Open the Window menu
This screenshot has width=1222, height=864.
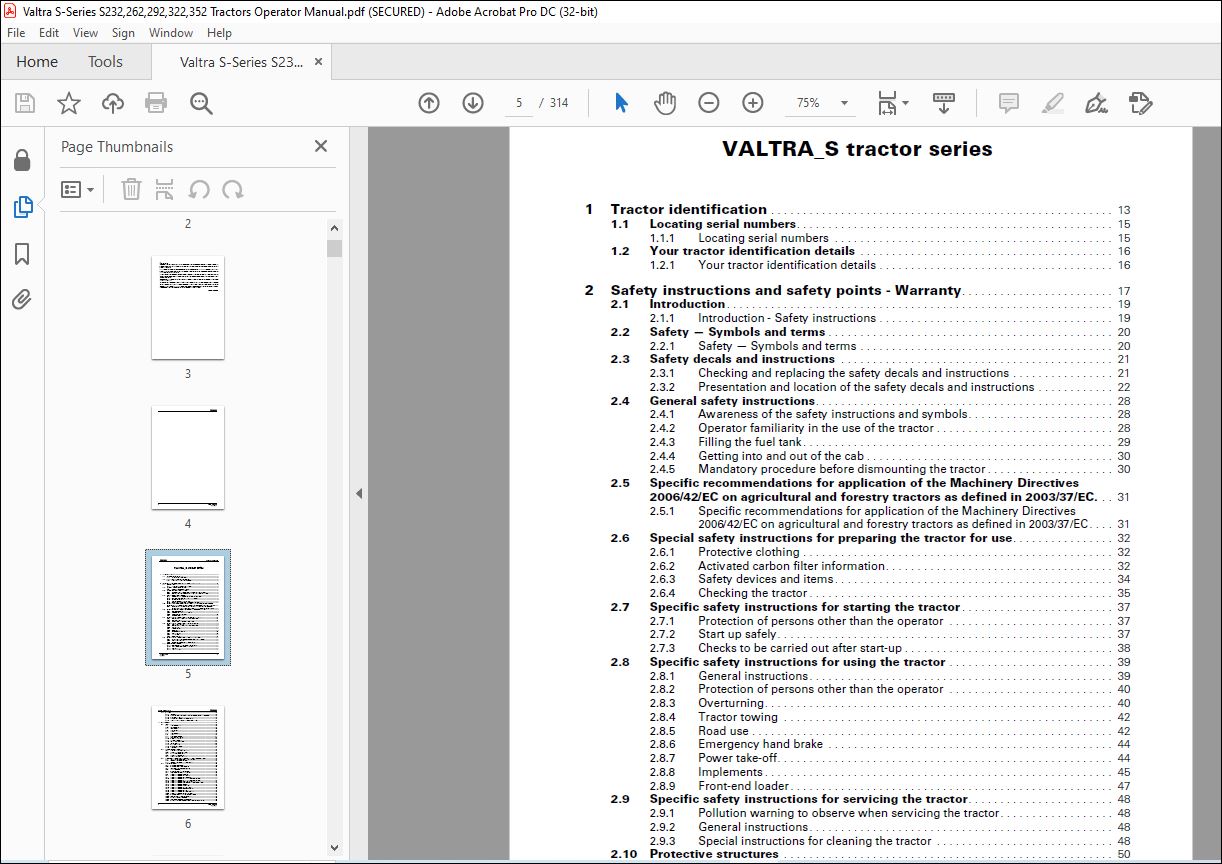coord(171,33)
